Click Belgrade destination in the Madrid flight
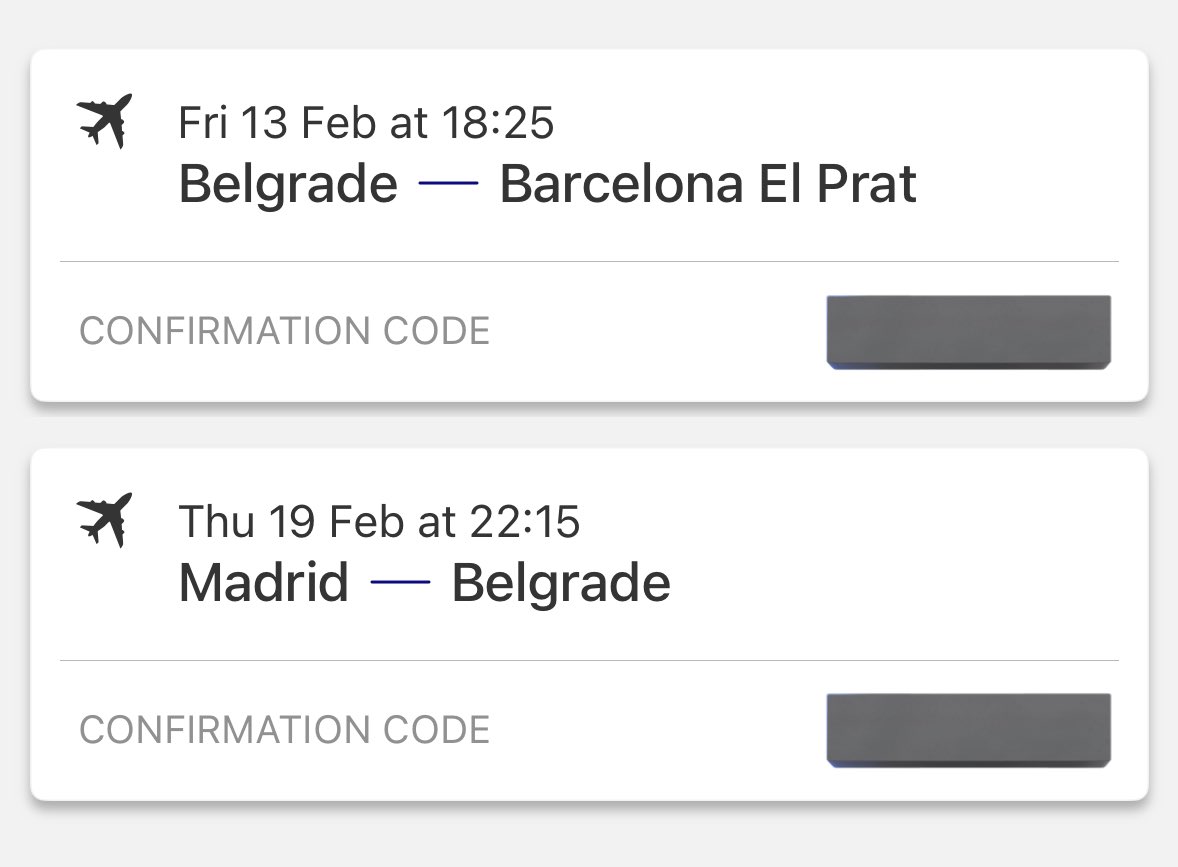 [x=561, y=583]
